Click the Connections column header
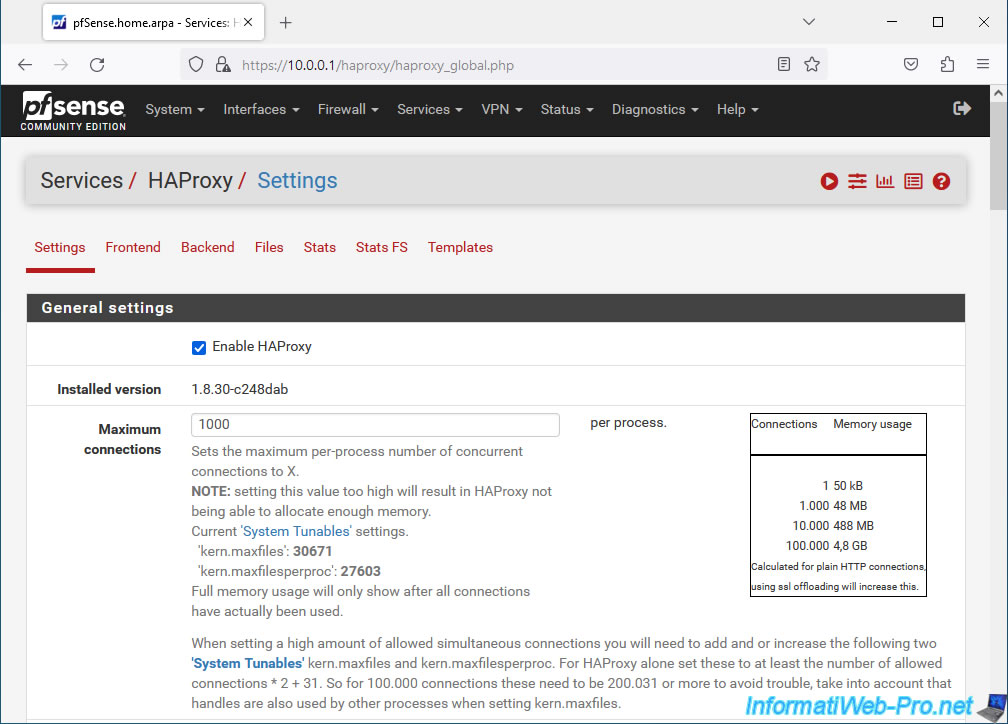The height and width of the screenshot is (724, 1008). pos(784,424)
